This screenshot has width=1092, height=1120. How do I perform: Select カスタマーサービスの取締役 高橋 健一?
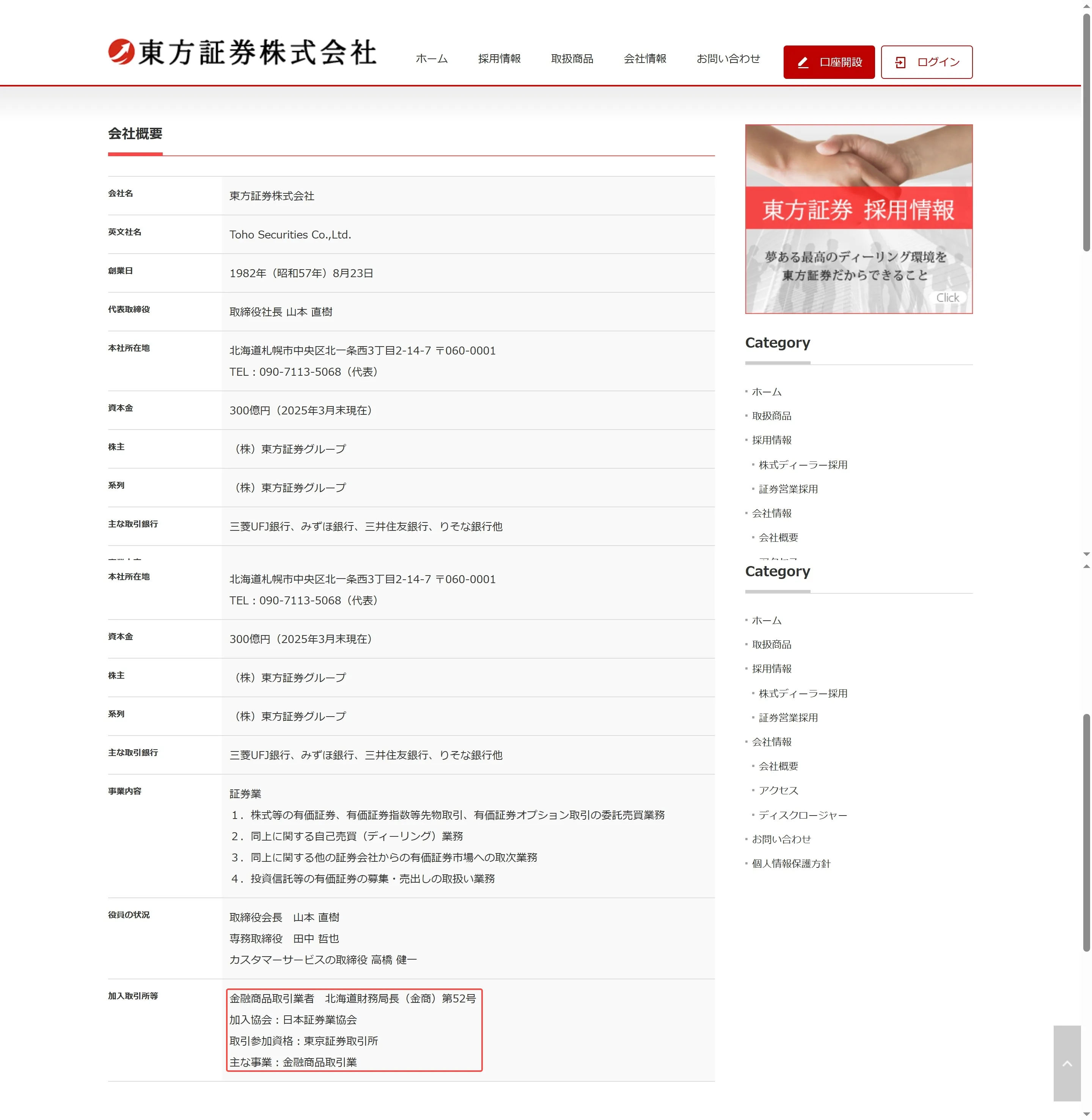coord(324,960)
